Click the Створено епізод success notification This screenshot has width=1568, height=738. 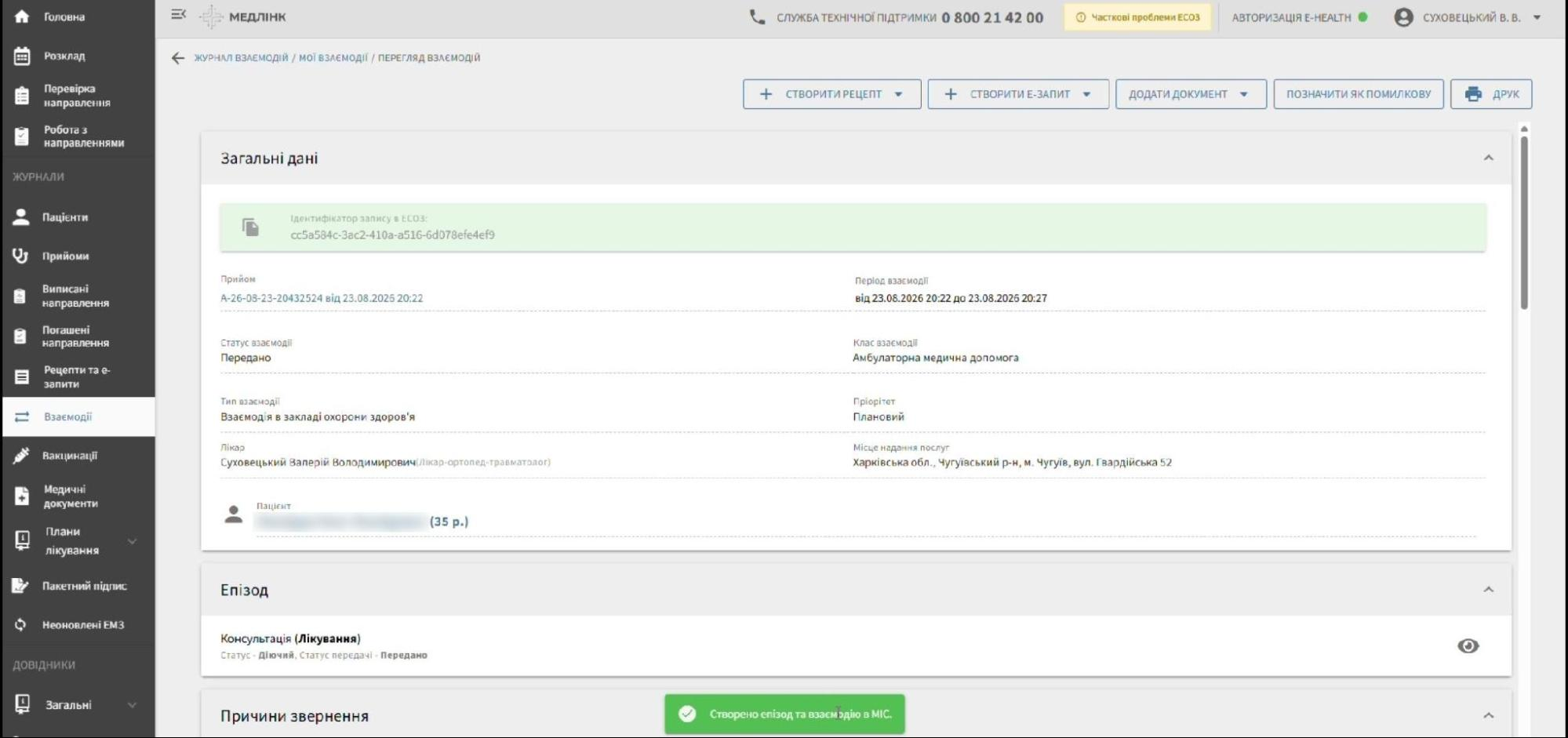click(784, 714)
